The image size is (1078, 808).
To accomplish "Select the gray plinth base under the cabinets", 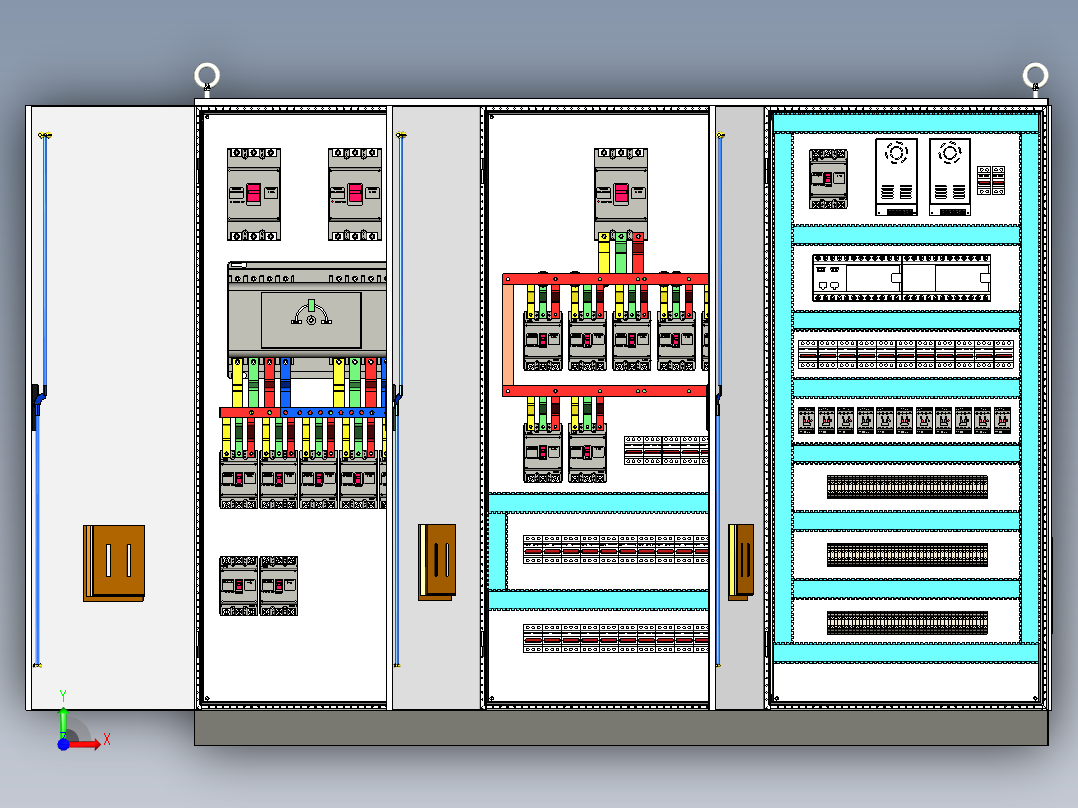I will tap(622, 728).
